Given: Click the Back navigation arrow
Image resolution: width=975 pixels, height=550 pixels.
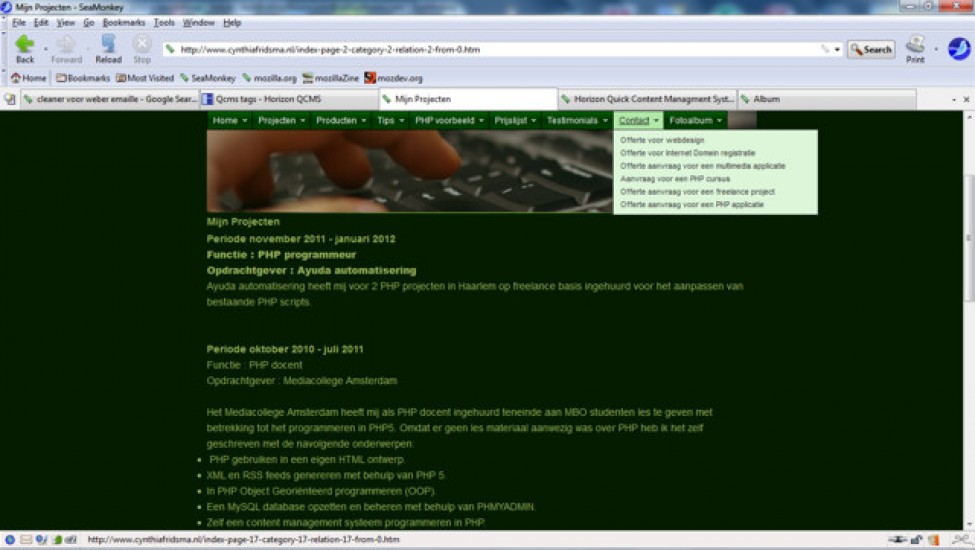Looking at the screenshot, I should tap(24, 45).
